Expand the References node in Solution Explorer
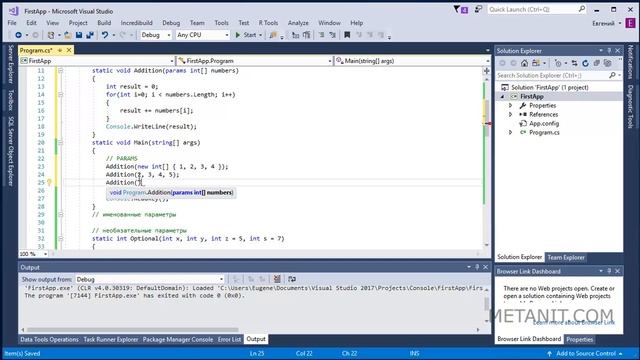The width and height of the screenshot is (640, 360). [510, 115]
